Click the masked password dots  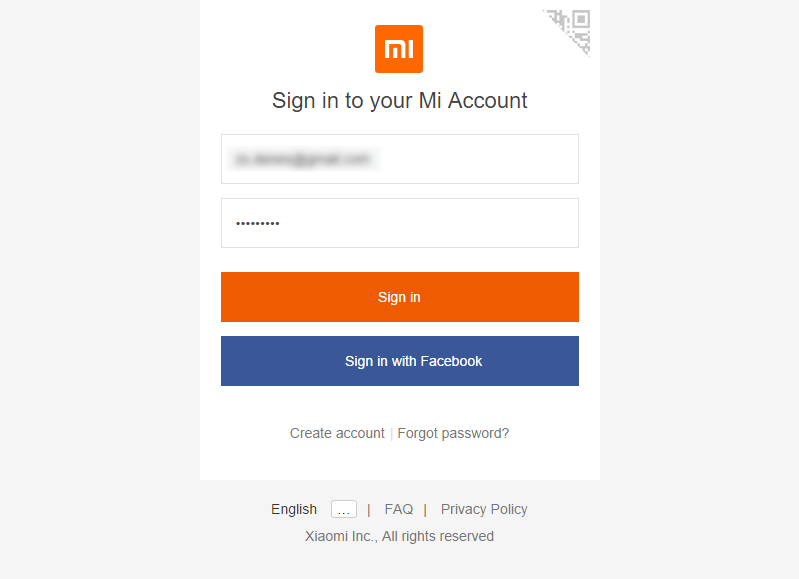258,223
